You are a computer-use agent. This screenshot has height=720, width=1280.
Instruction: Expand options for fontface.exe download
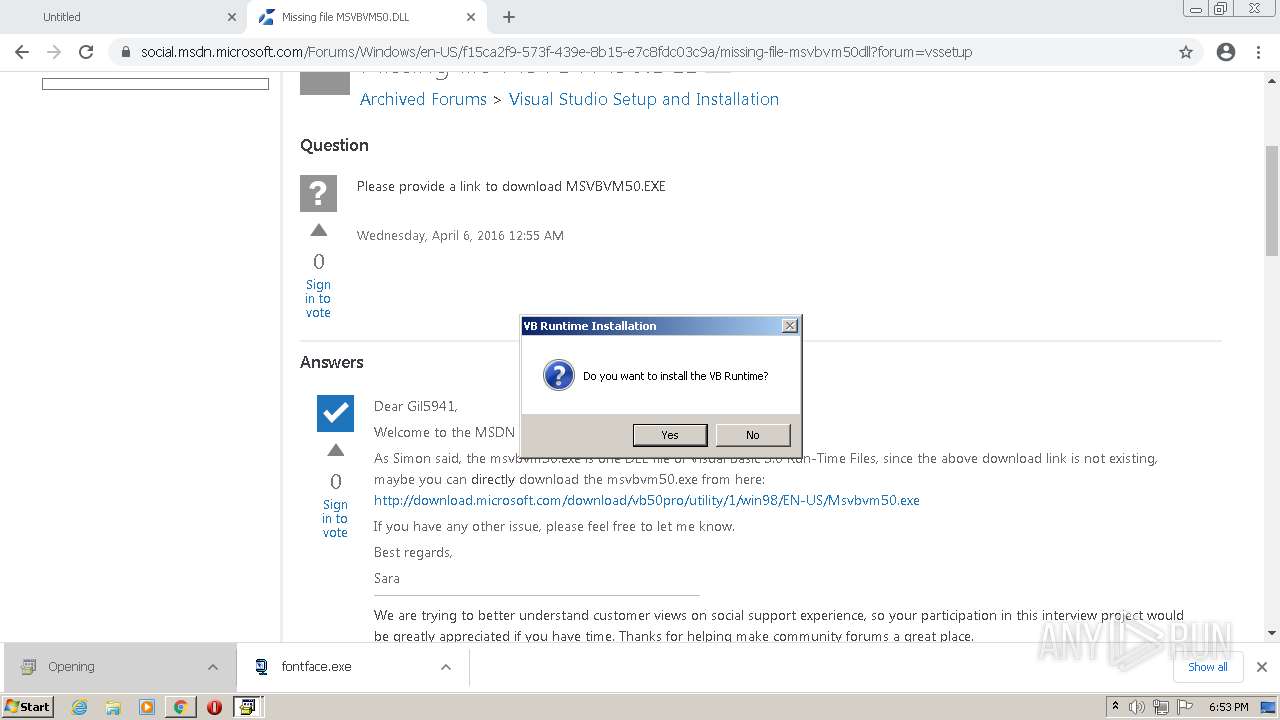446,667
